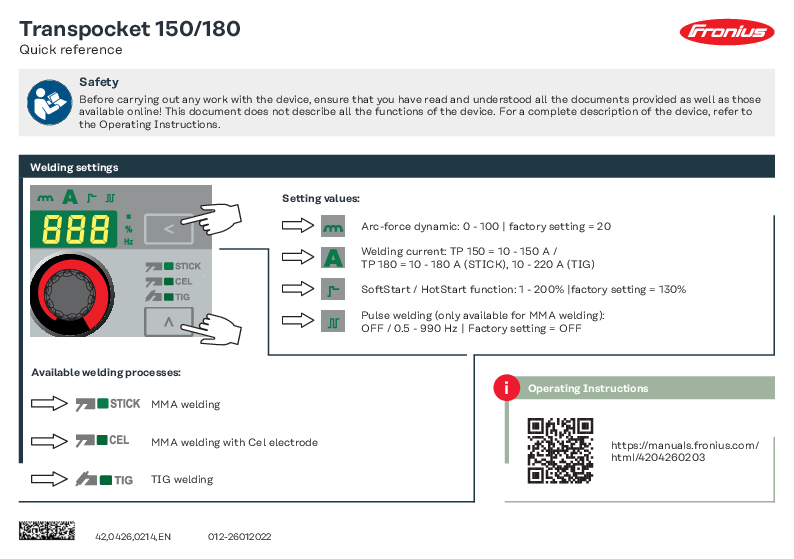The width and height of the screenshot is (794, 559).
Task: Select the green A welding current icon in Setting values
Action: click(333, 258)
